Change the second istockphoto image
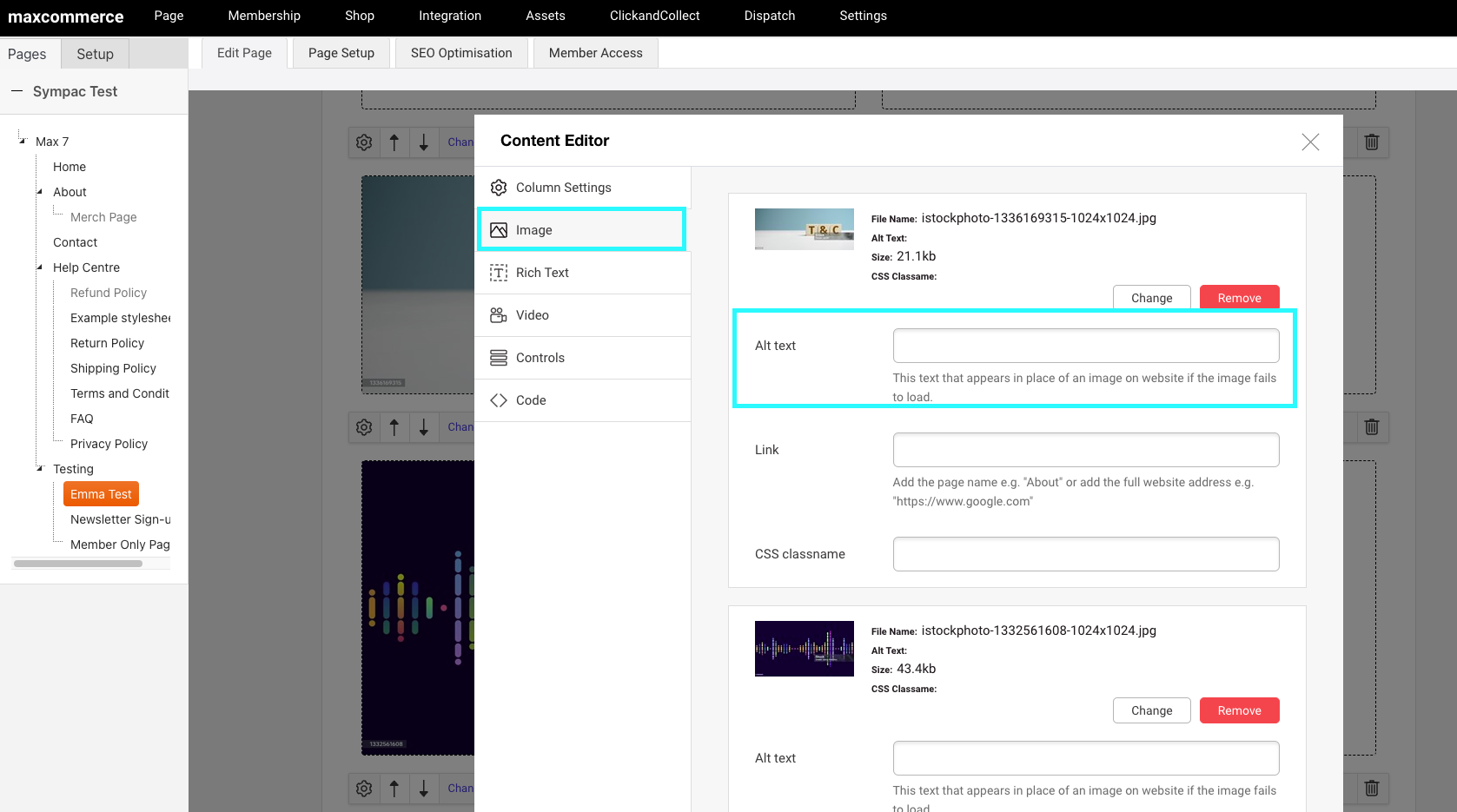The height and width of the screenshot is (812, 1457). pos(1151,710)
